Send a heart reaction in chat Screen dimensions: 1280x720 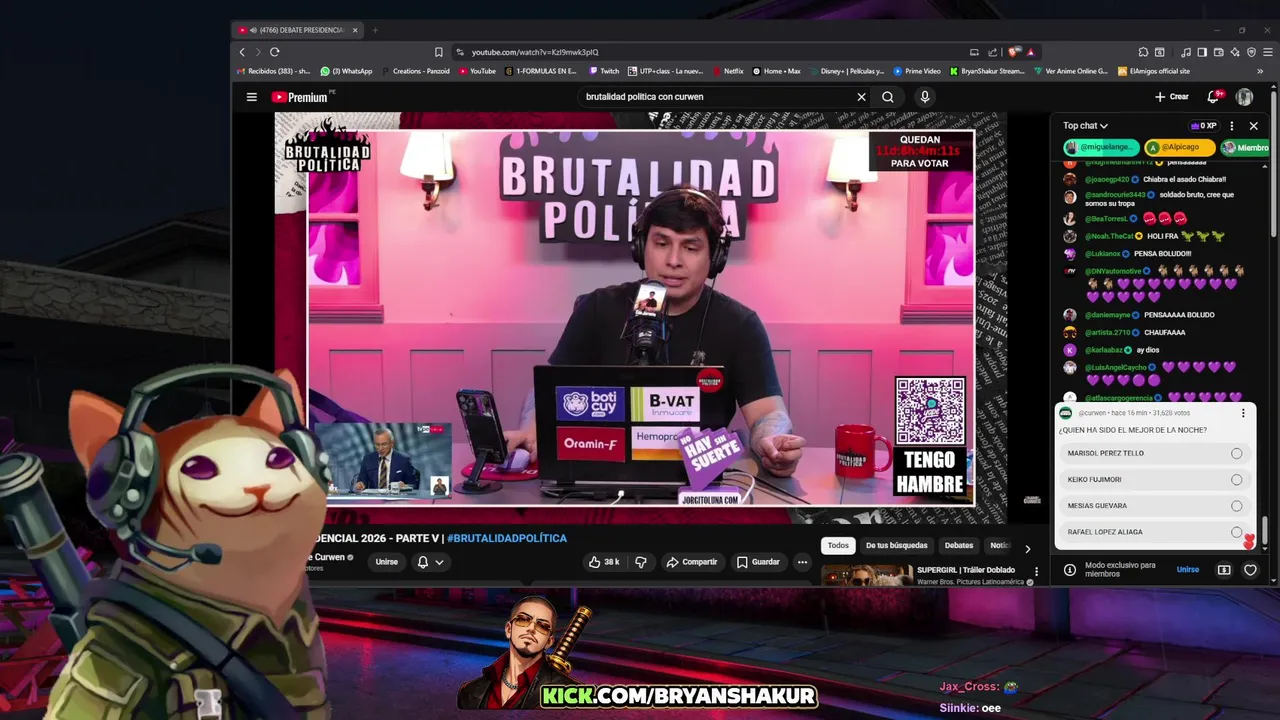(x=1250, y=570)
